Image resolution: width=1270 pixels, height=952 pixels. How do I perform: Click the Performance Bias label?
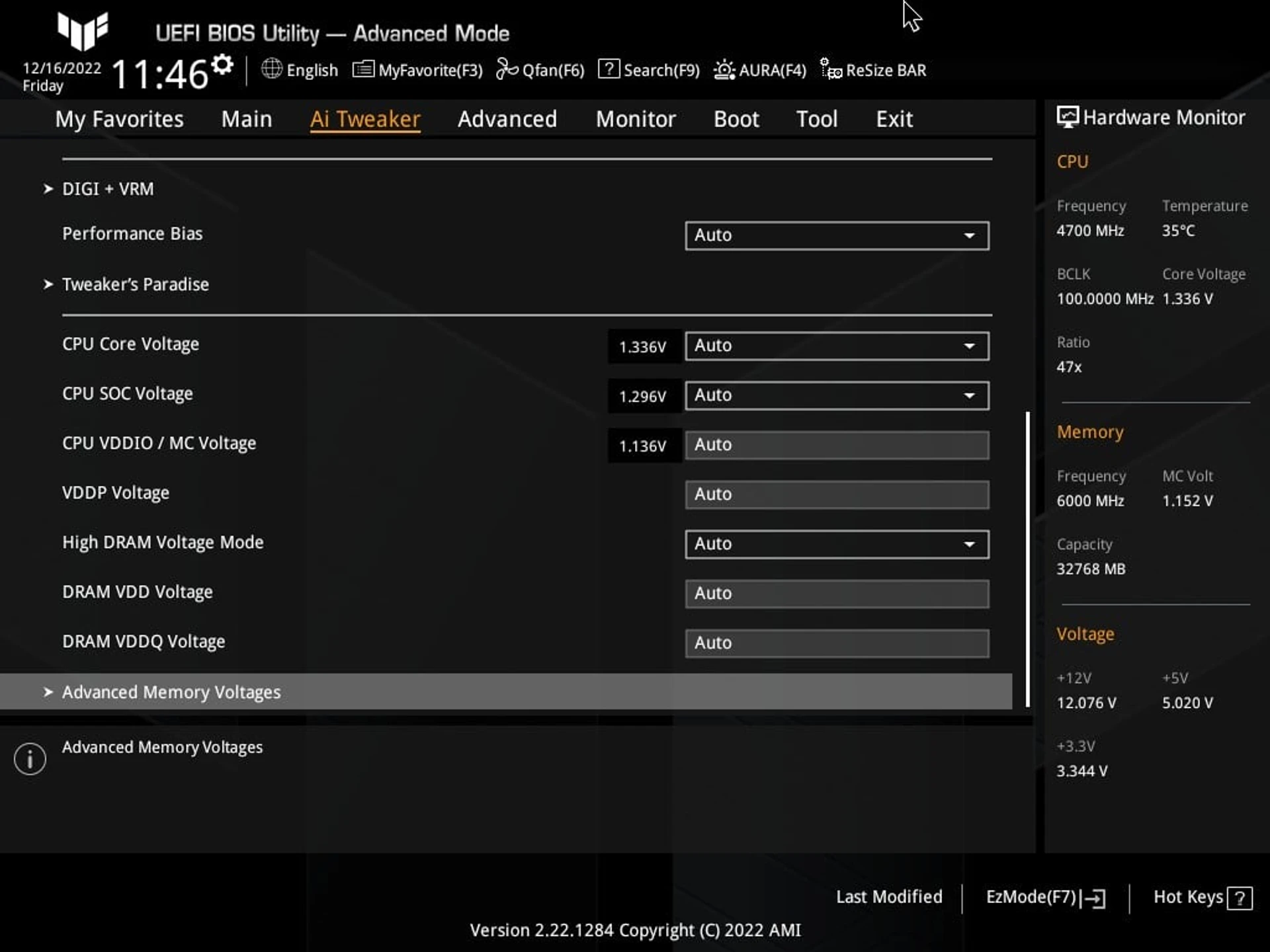pyautogui.click(x=132, y=234)
